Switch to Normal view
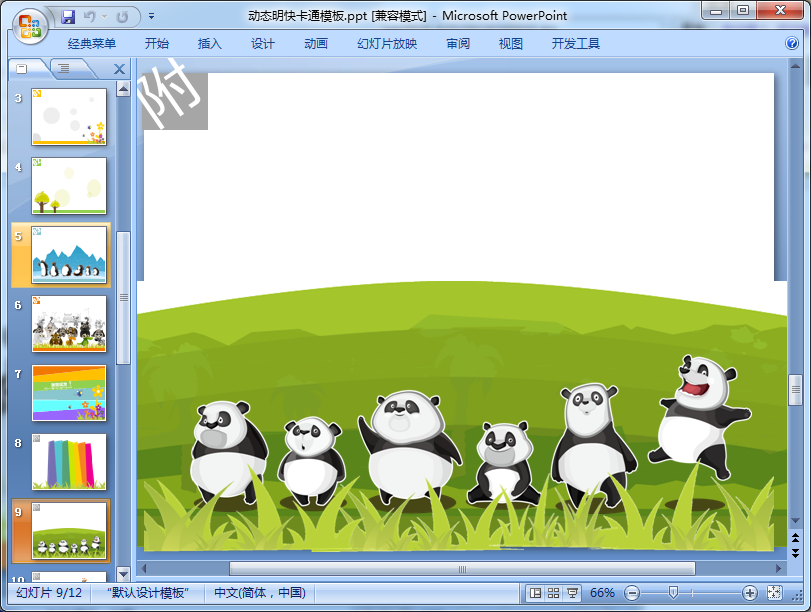The image size is (811, 612). (536, 593)
